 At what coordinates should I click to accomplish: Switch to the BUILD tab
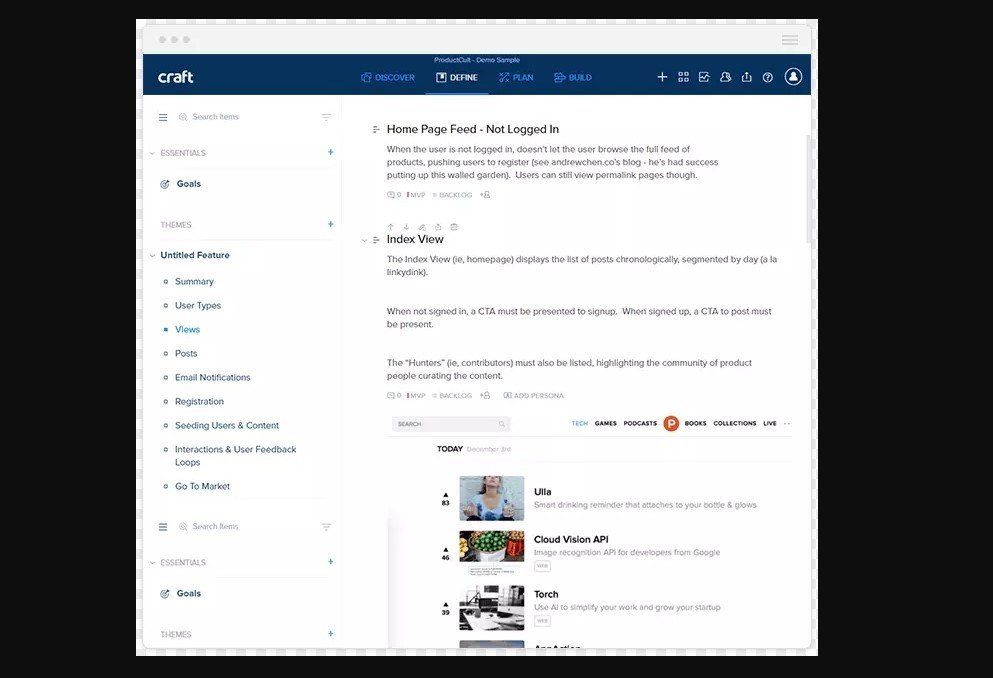tap(572, 77)
